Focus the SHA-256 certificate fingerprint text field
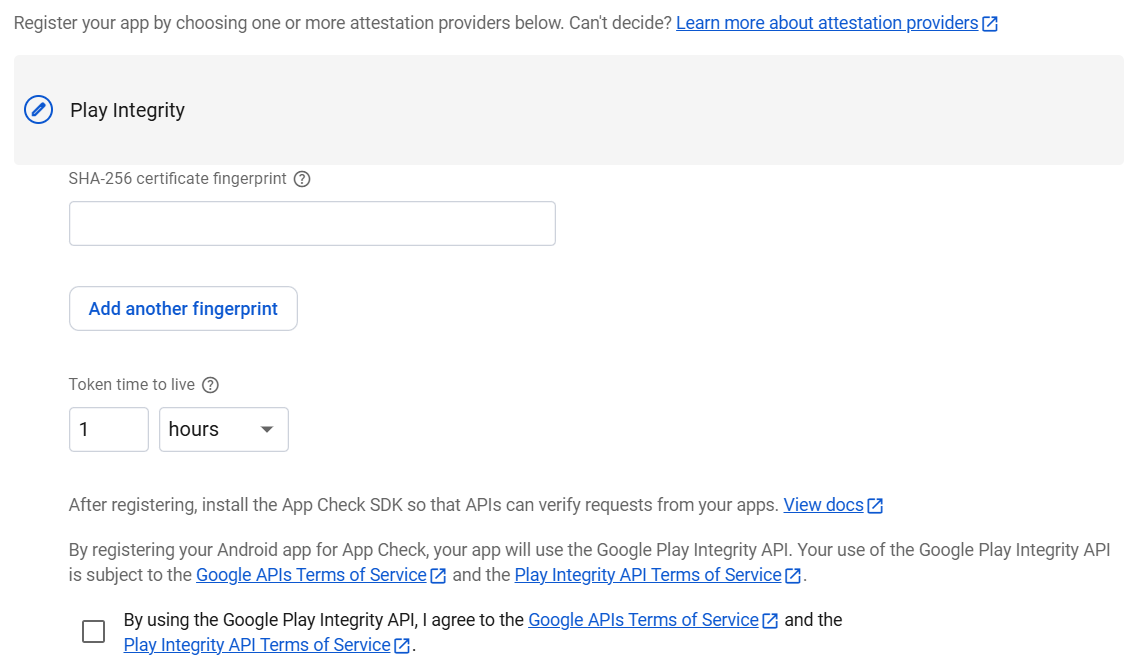This screenshot has width=1130, height=667. coord(312,224)
